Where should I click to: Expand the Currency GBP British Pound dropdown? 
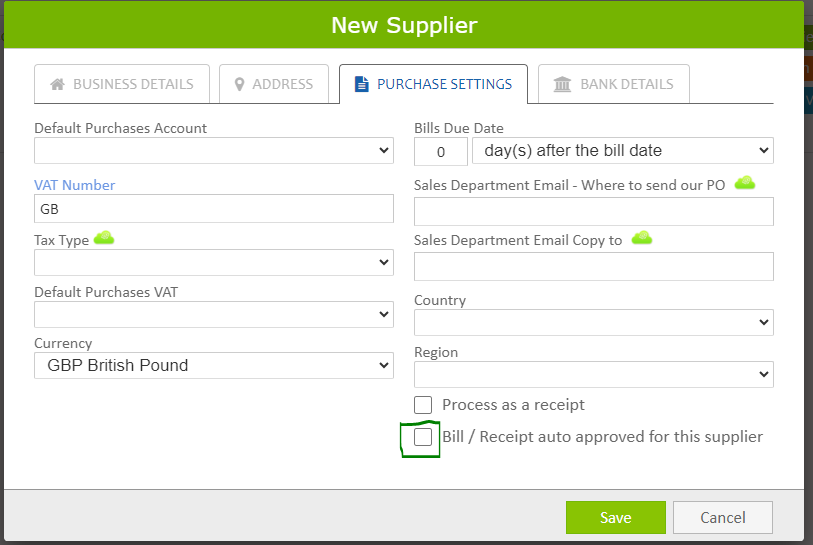[x=213, y=366]
